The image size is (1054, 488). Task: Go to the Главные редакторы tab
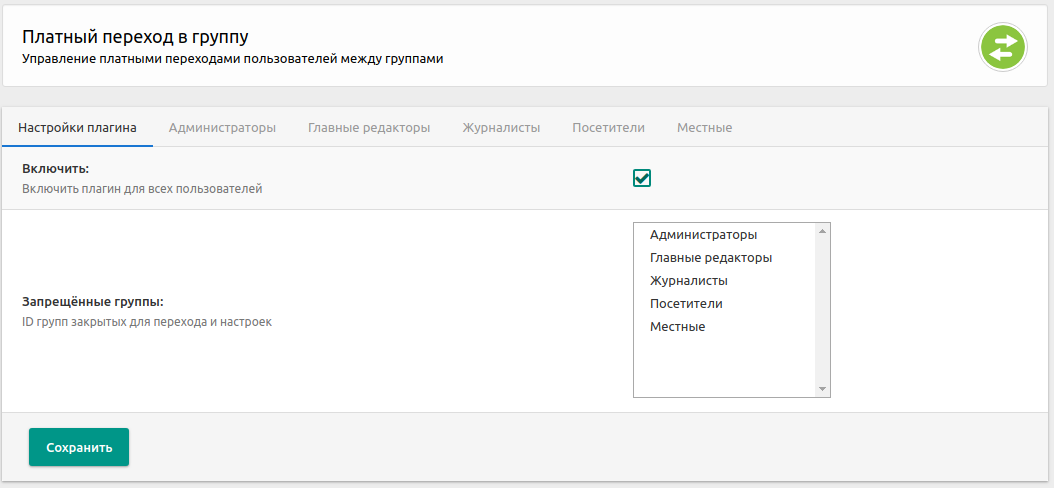369,128
